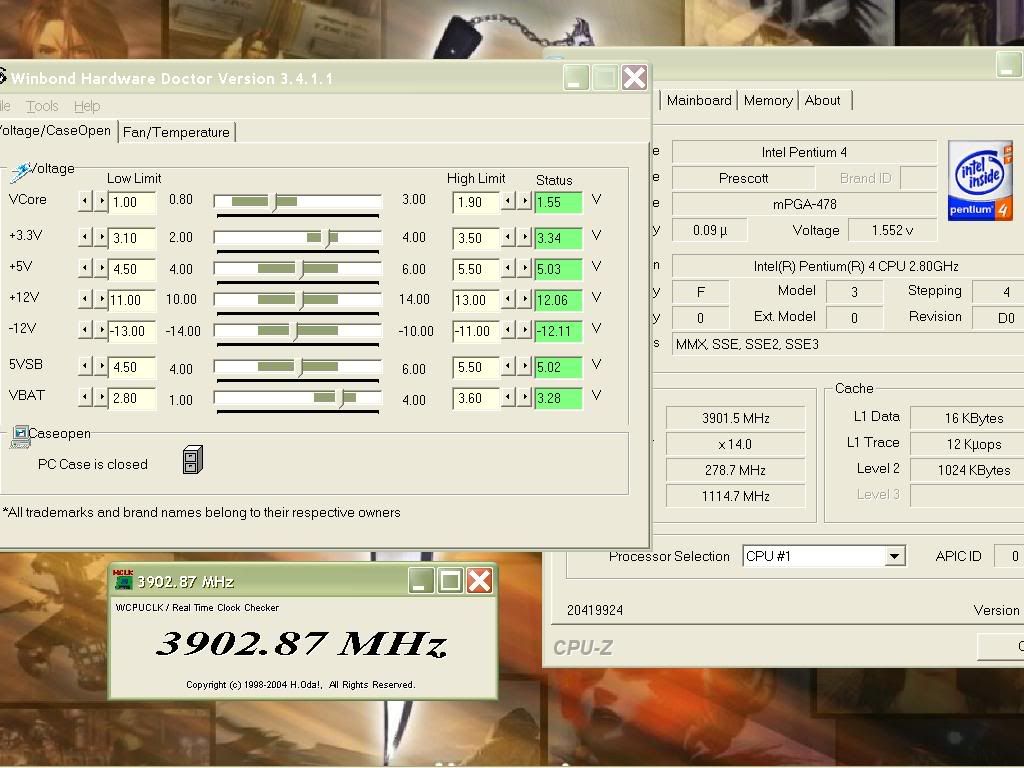Open the CPU-Z Memory tab

pyautogui.click(x=768, y=100)
